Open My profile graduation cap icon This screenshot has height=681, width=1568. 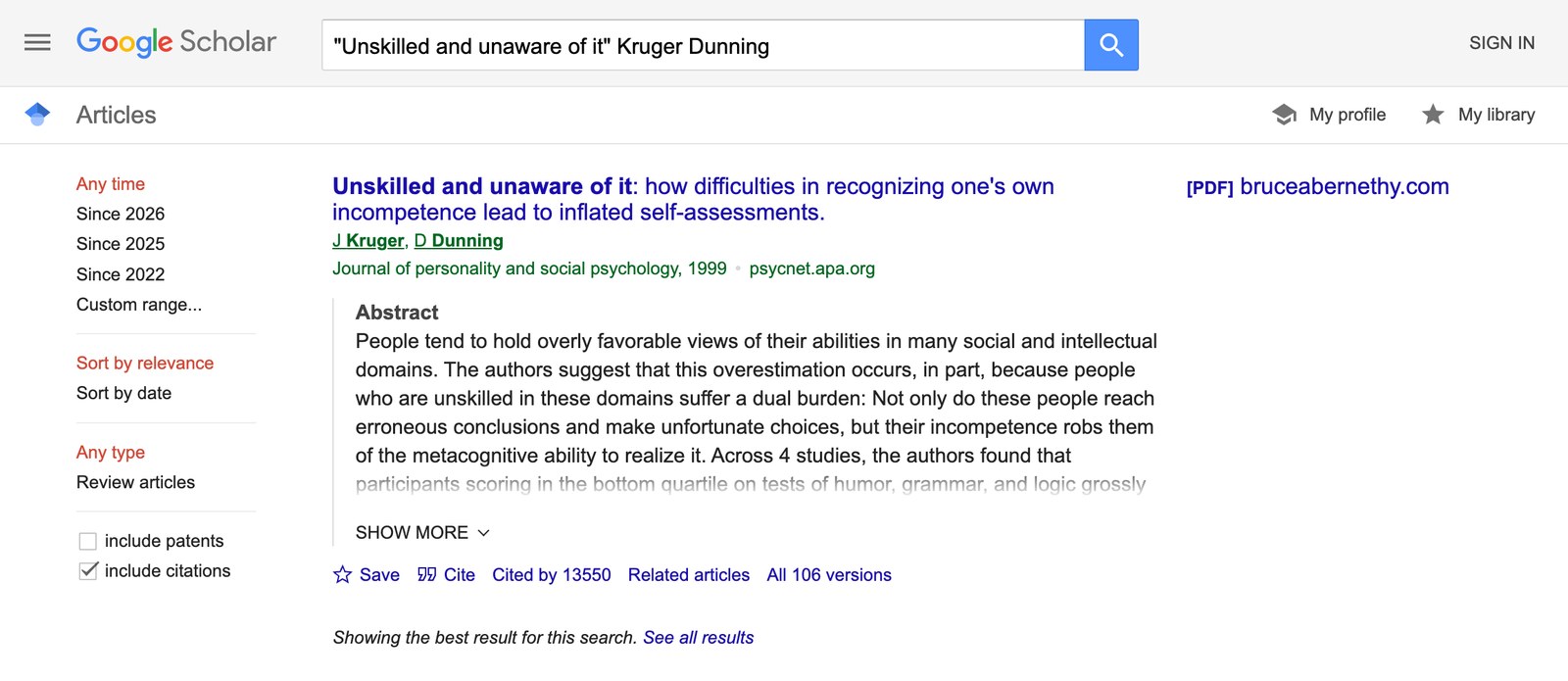[x=1284, y=115]
